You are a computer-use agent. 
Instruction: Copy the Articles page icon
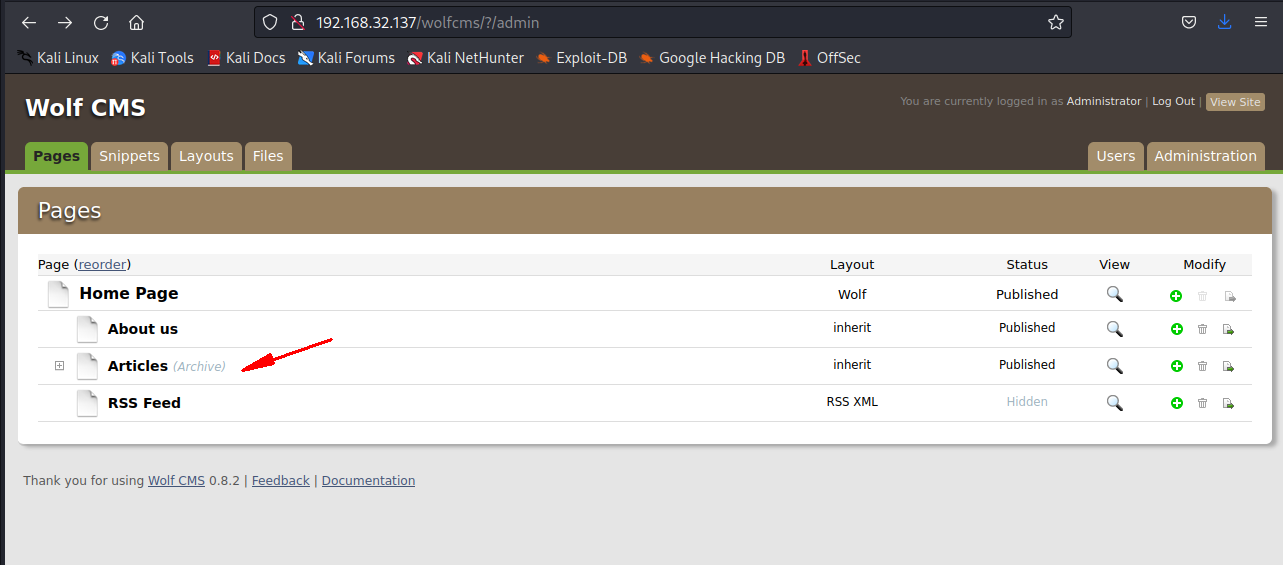click(1229, 366)
